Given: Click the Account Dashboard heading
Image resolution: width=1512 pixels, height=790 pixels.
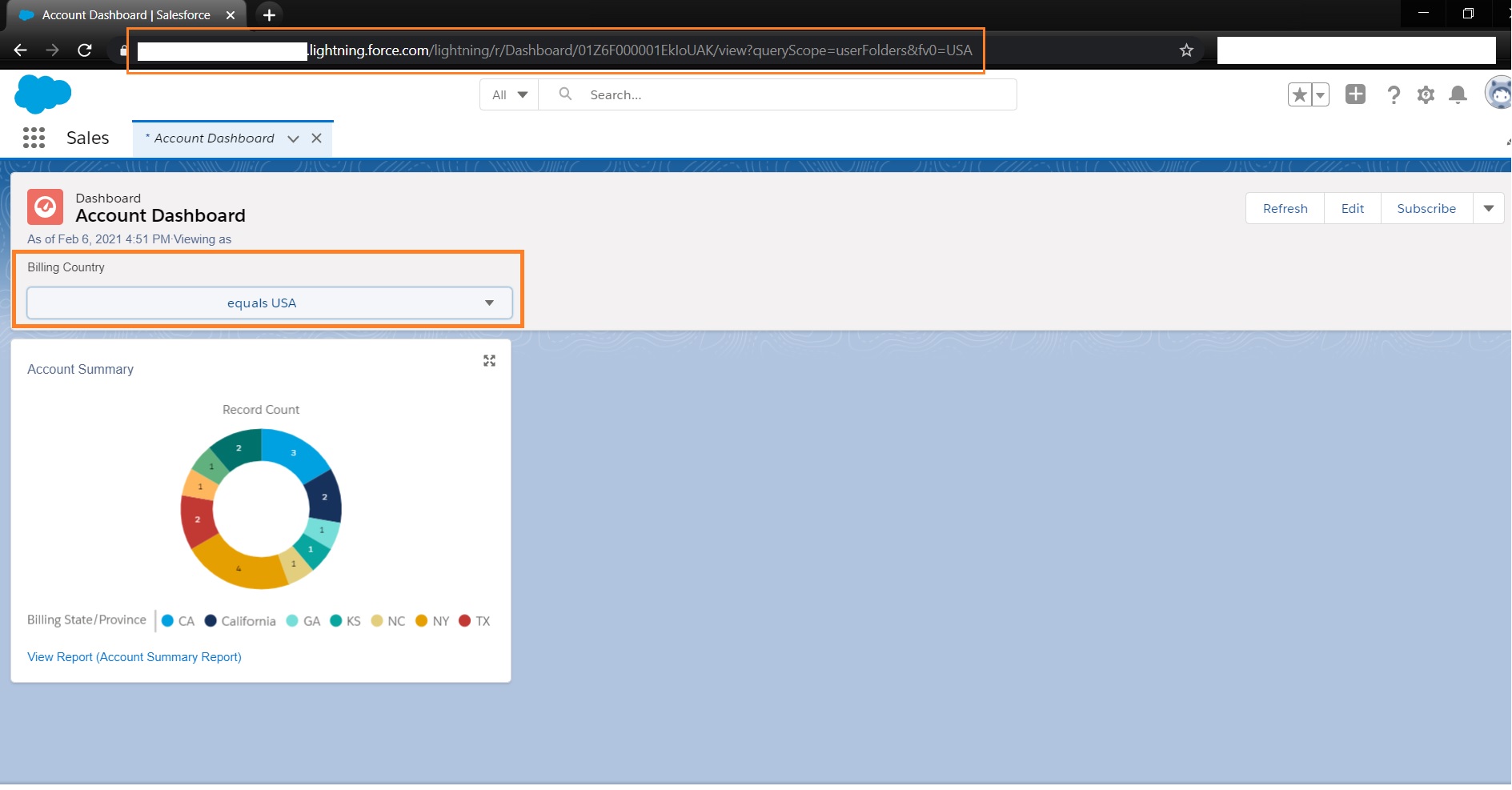Looking at the screenshot, I should 160,216.
